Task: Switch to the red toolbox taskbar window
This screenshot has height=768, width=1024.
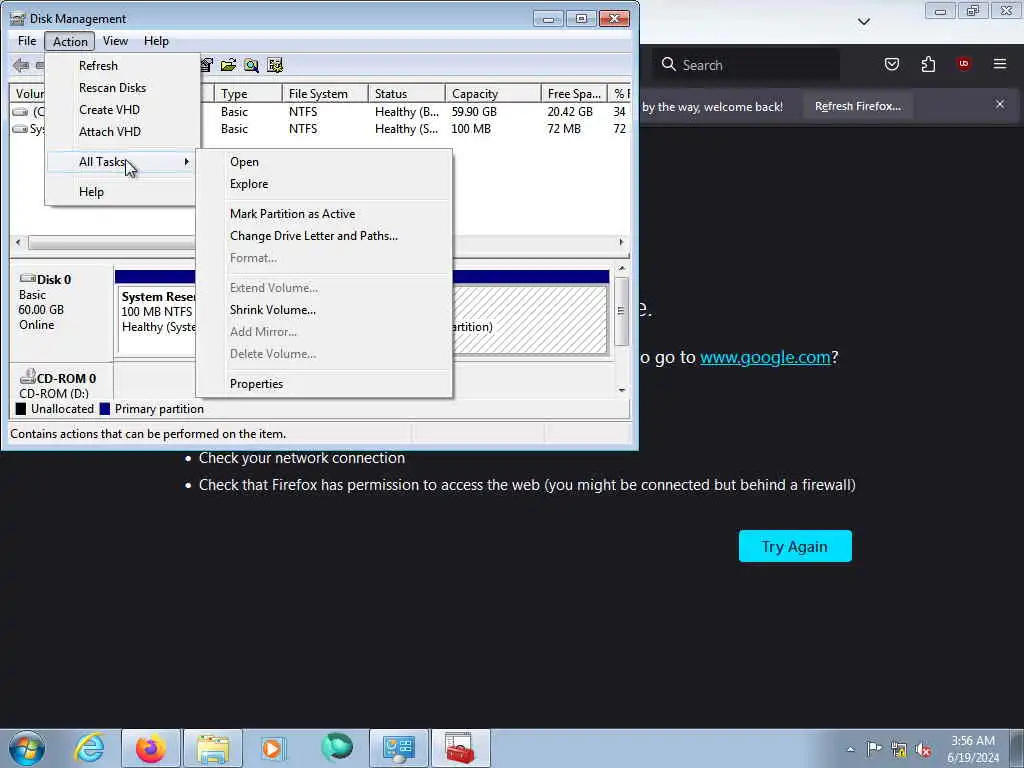Action: [460, 748]
